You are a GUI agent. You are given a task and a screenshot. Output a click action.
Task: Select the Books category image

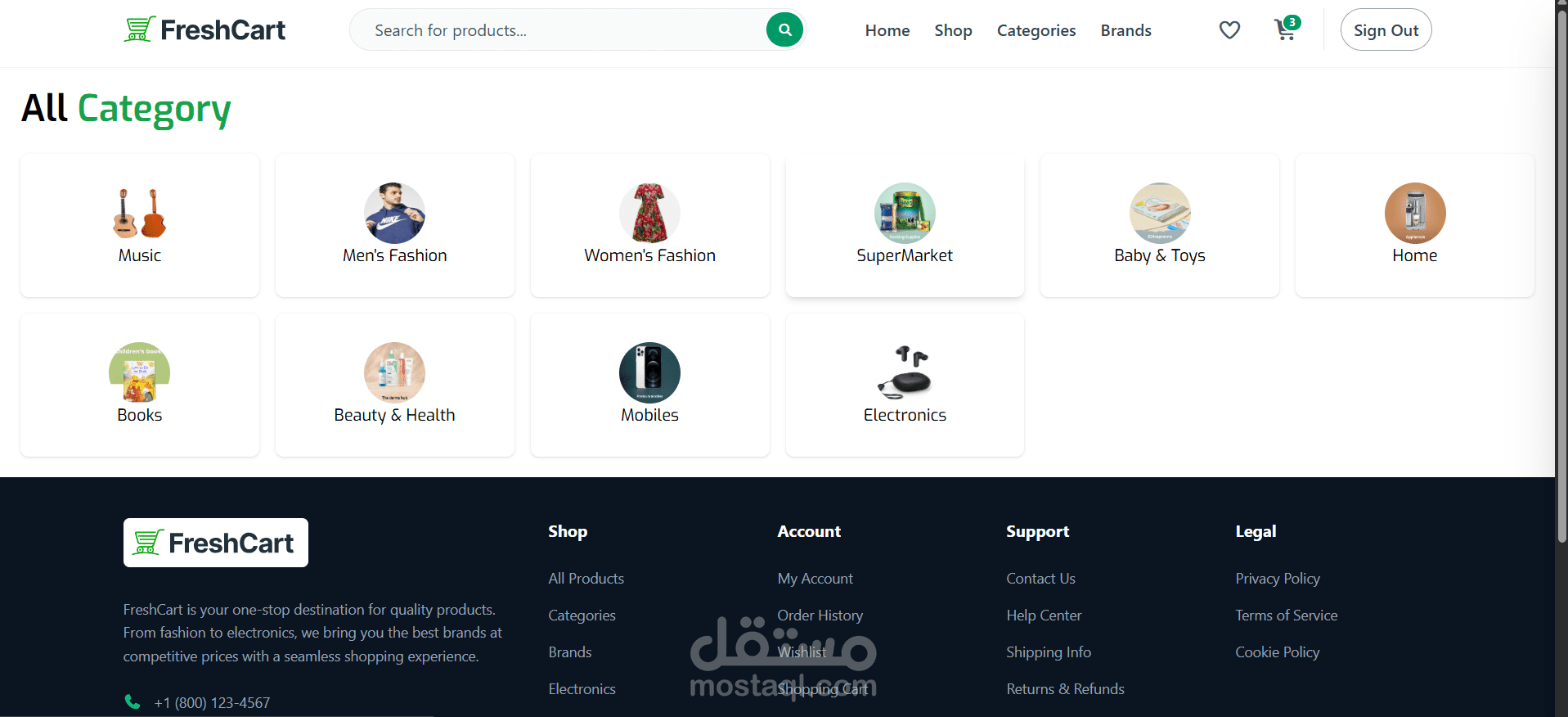pyautogui.click(x=140, y=372)
